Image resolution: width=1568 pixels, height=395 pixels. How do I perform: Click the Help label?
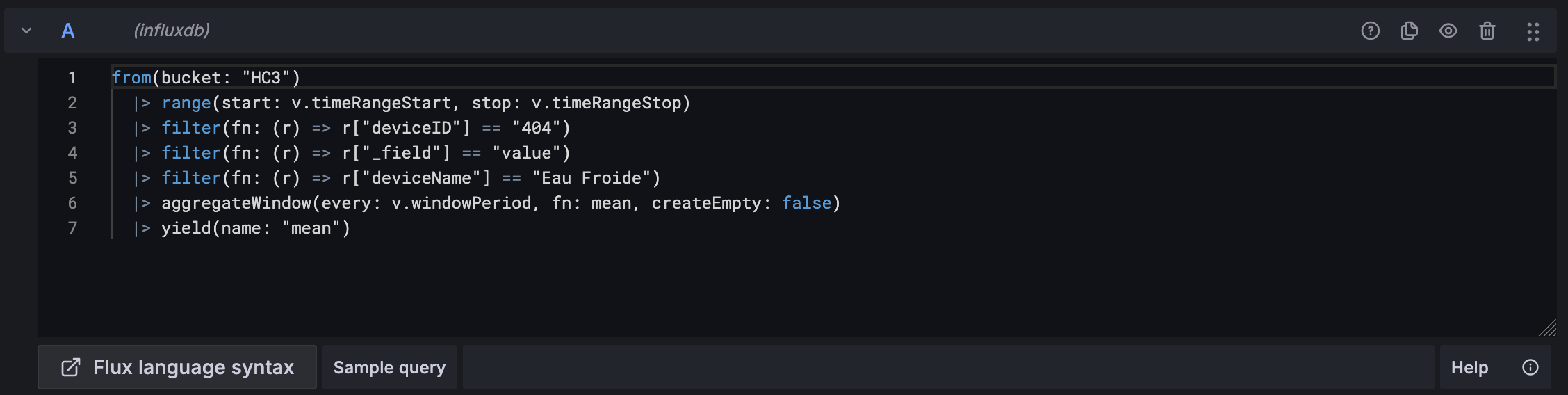tap(1469, 367)
